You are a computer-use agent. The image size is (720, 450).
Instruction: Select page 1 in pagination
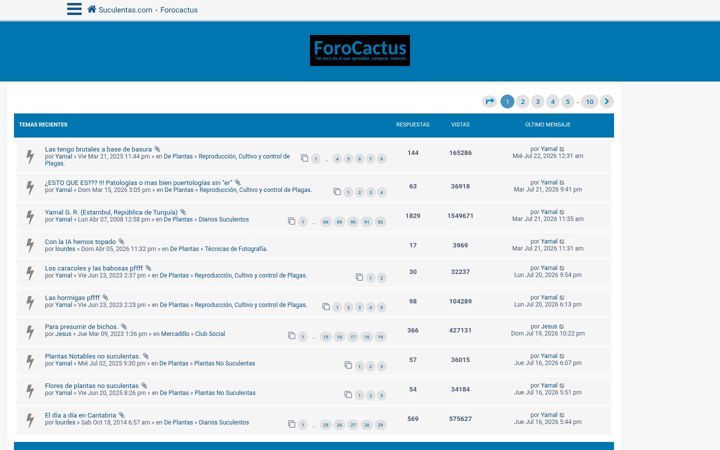coord(507,101)
